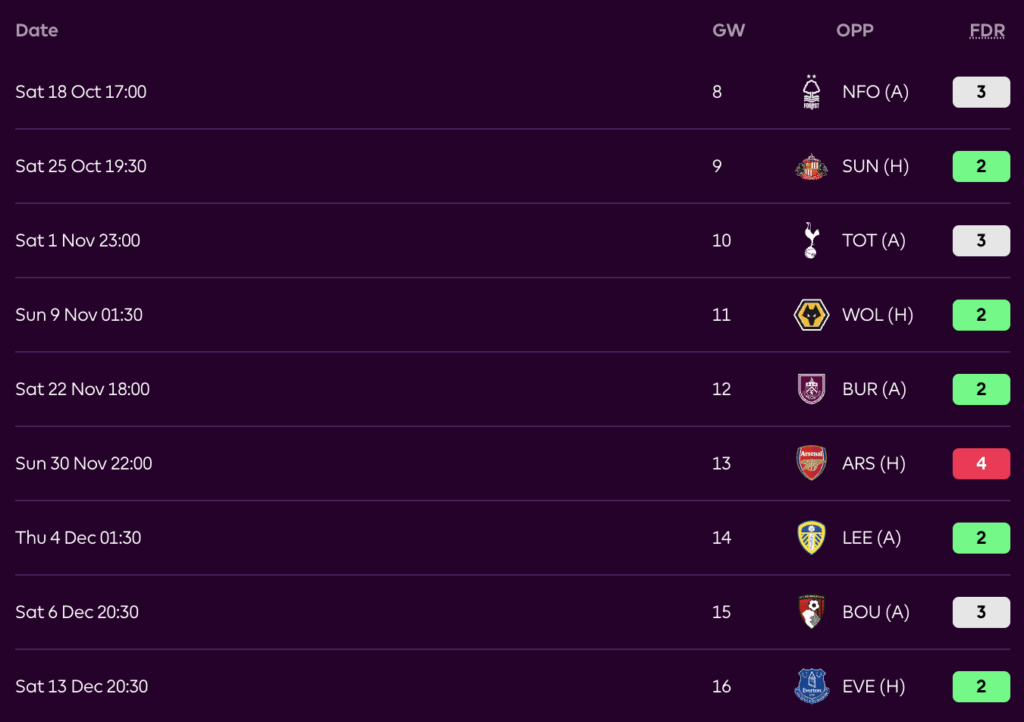1024x722 pixels.
Task: Click the Thu 4 Dec 01:30 fixture date
Action: (79, 538)
